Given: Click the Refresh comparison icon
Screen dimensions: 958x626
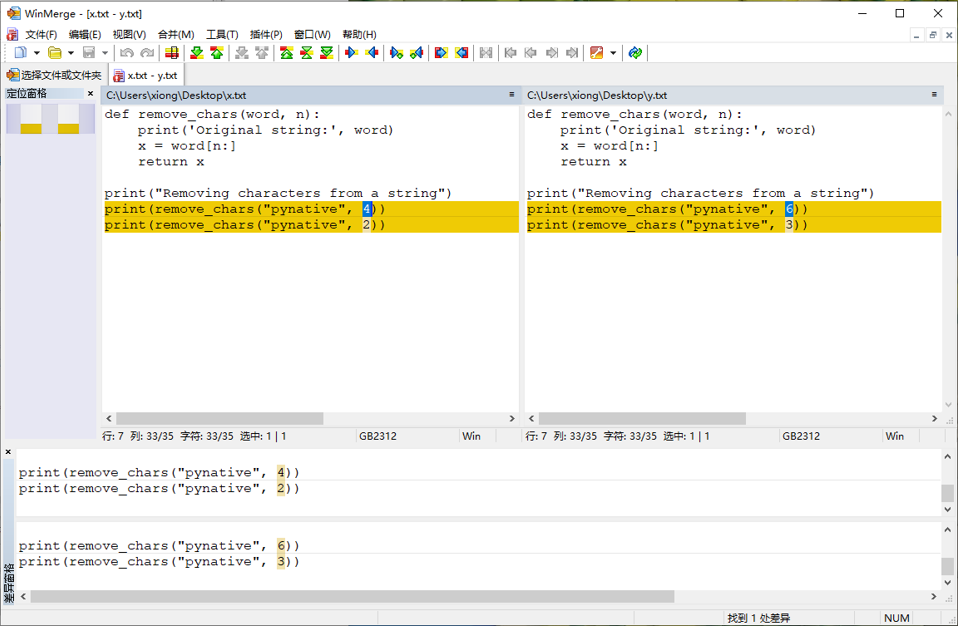Looking at the screenshot, I should coord(635,53).
